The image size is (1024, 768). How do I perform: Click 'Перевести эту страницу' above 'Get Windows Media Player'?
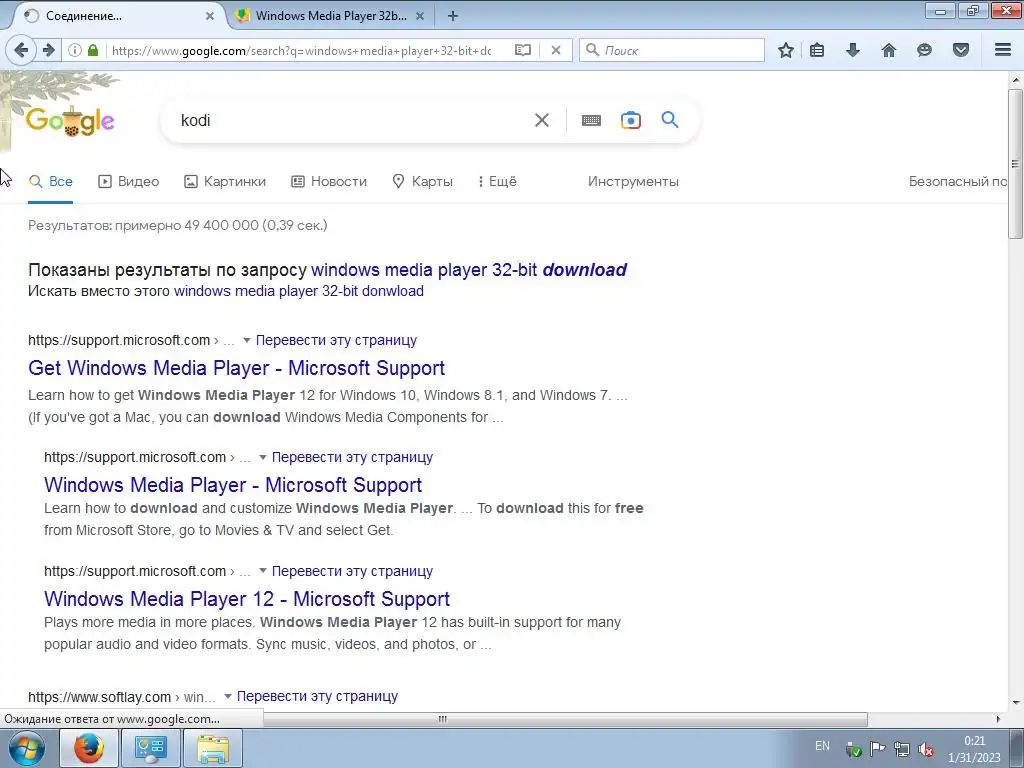pos(336,340)
